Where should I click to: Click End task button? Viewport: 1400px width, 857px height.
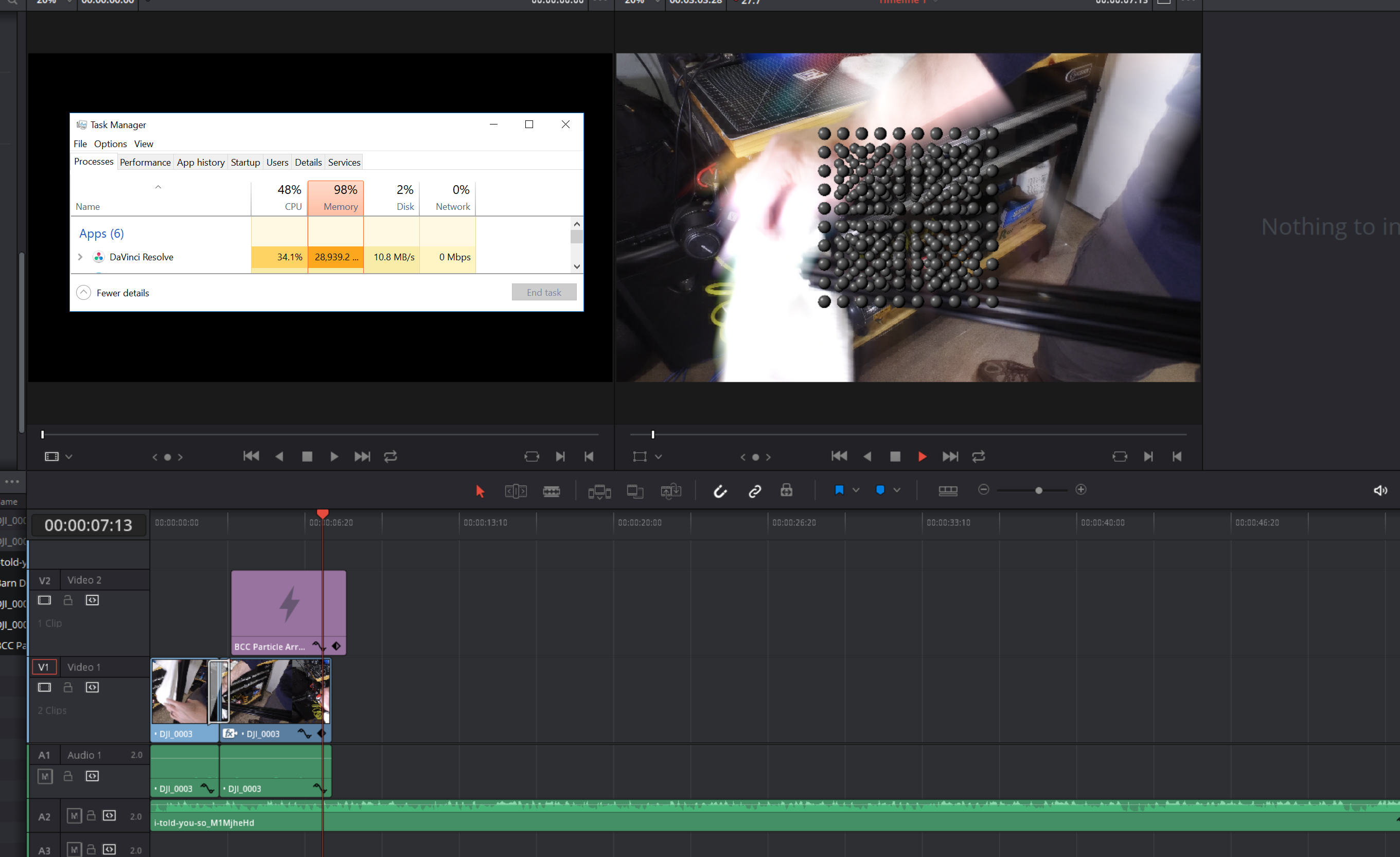pyautogui.click(x=544, y=293)
